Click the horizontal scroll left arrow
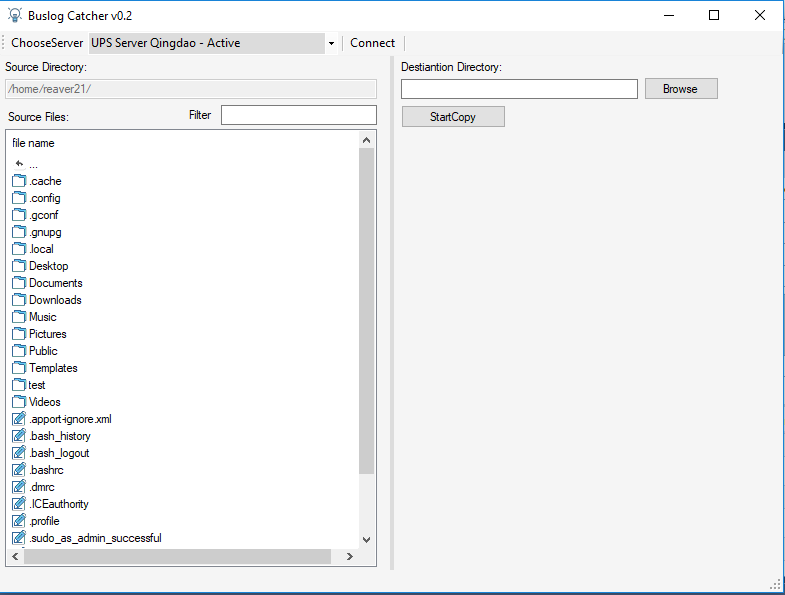This screenshot has width=785, height=595. tap(16, 556)
